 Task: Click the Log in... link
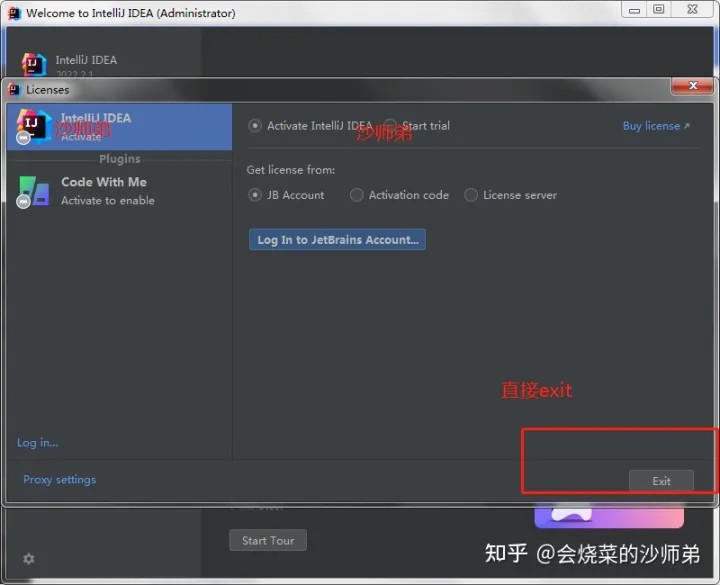38,443
